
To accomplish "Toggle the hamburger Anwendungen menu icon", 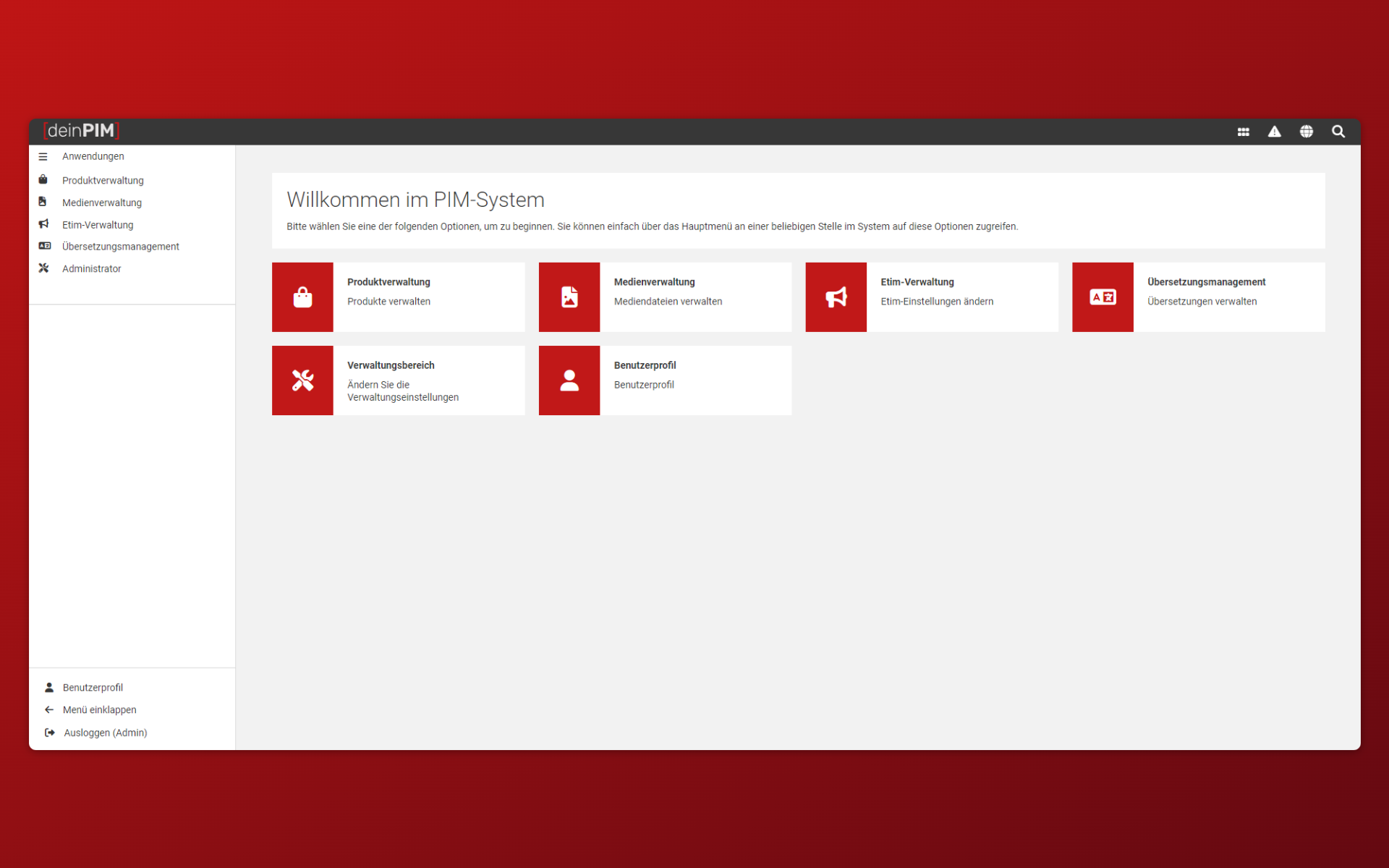I will (43, 156).
